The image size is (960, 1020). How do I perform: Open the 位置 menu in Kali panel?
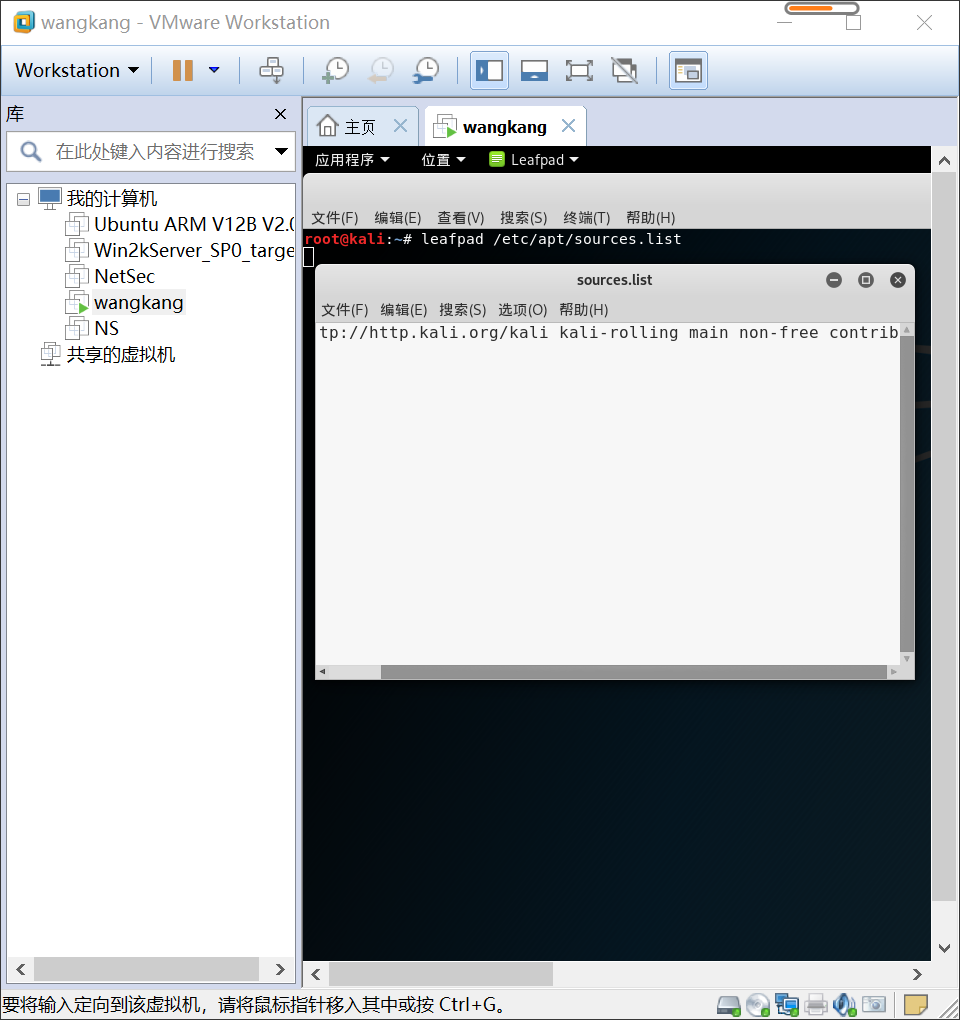pyautogui.click(x=443, y=160)
